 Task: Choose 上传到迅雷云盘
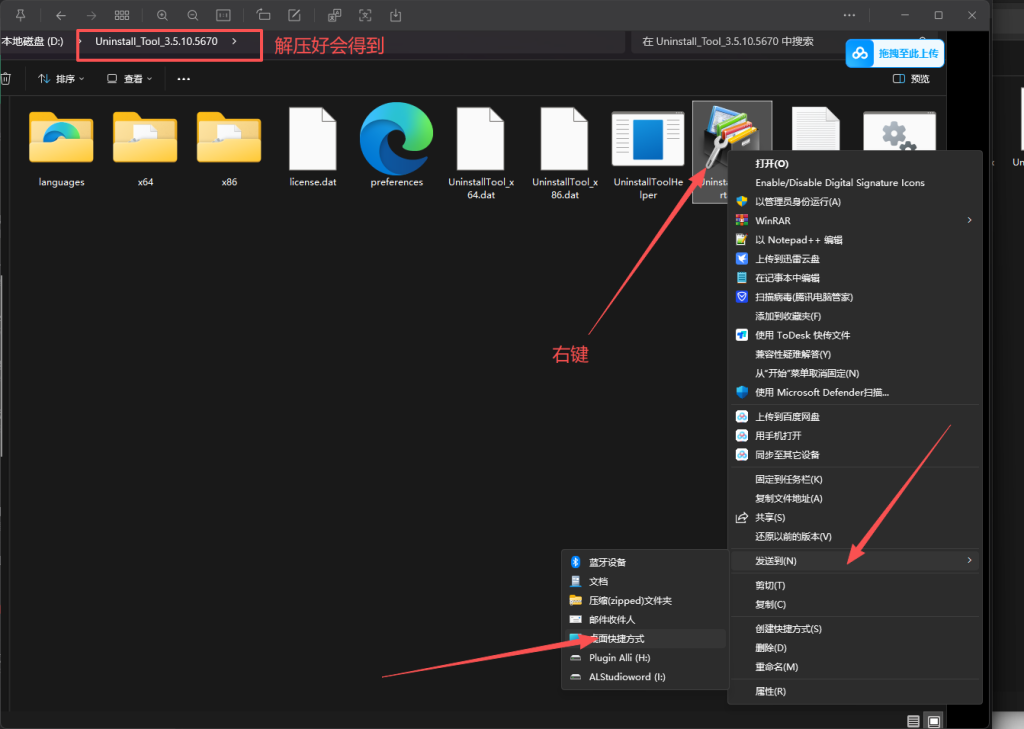click(x=856, y=259)
